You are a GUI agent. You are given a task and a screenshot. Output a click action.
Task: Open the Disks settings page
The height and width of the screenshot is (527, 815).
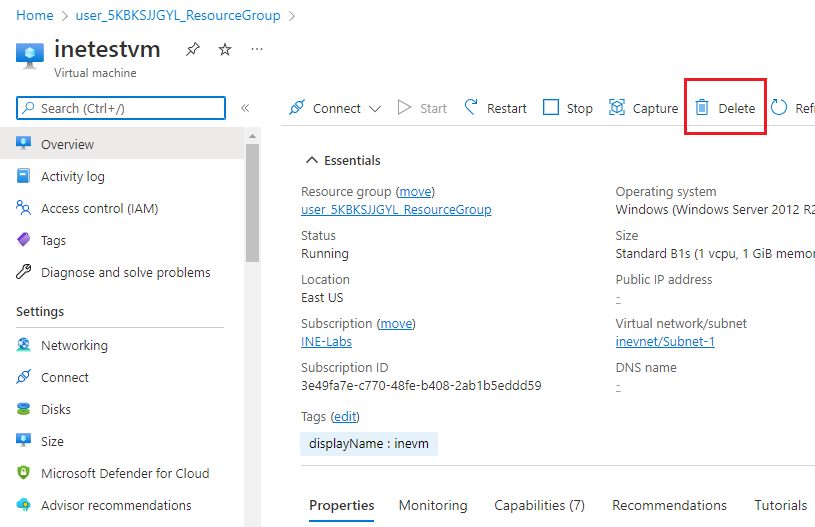pos(55,409)
